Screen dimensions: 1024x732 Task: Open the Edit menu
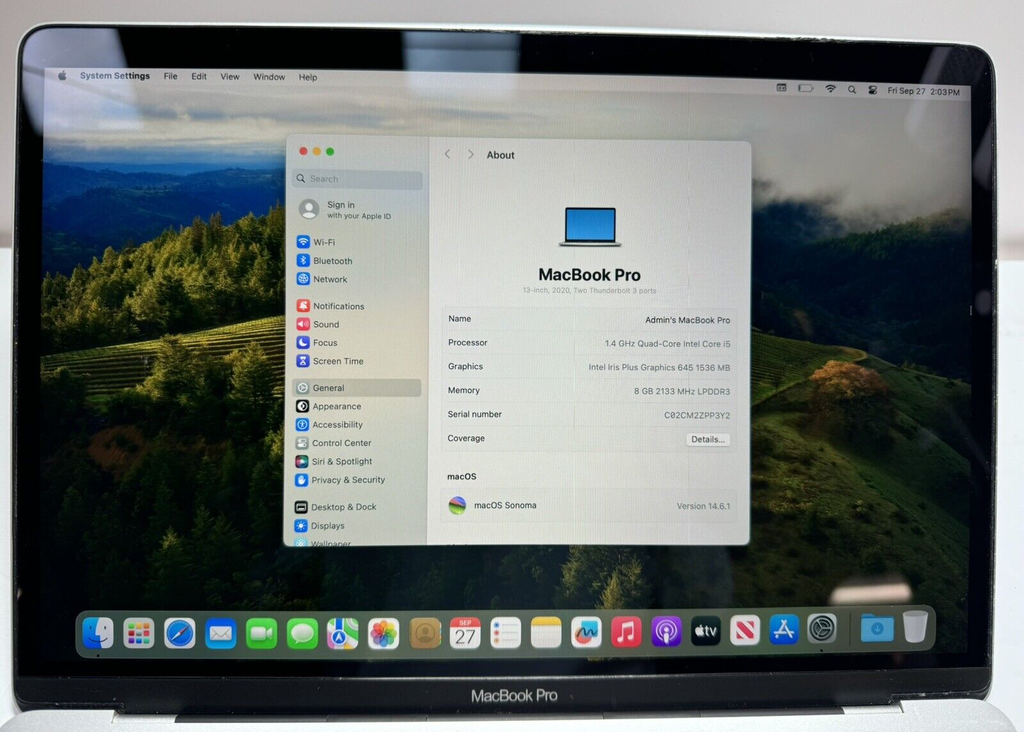(199, 76)
